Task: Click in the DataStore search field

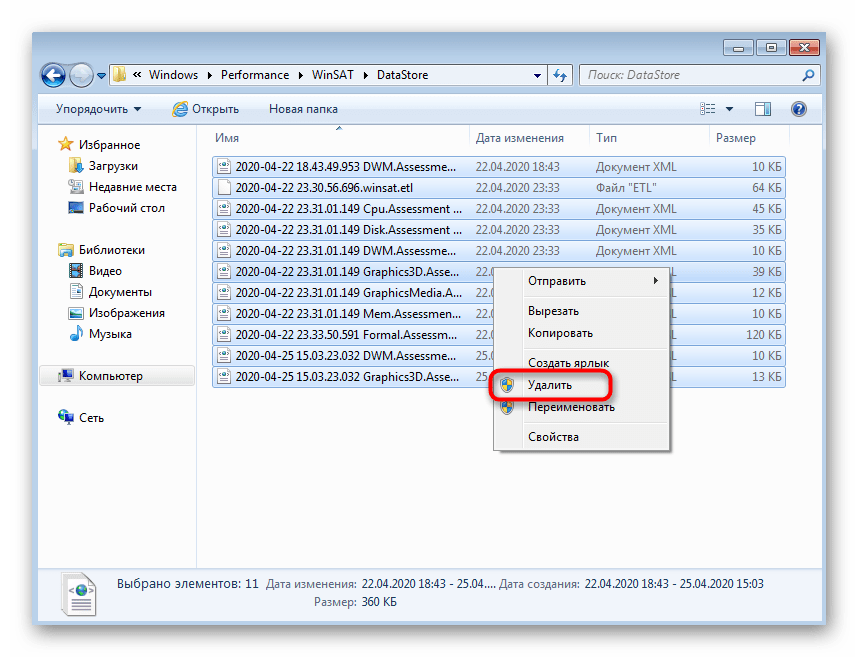Action: 690,75
